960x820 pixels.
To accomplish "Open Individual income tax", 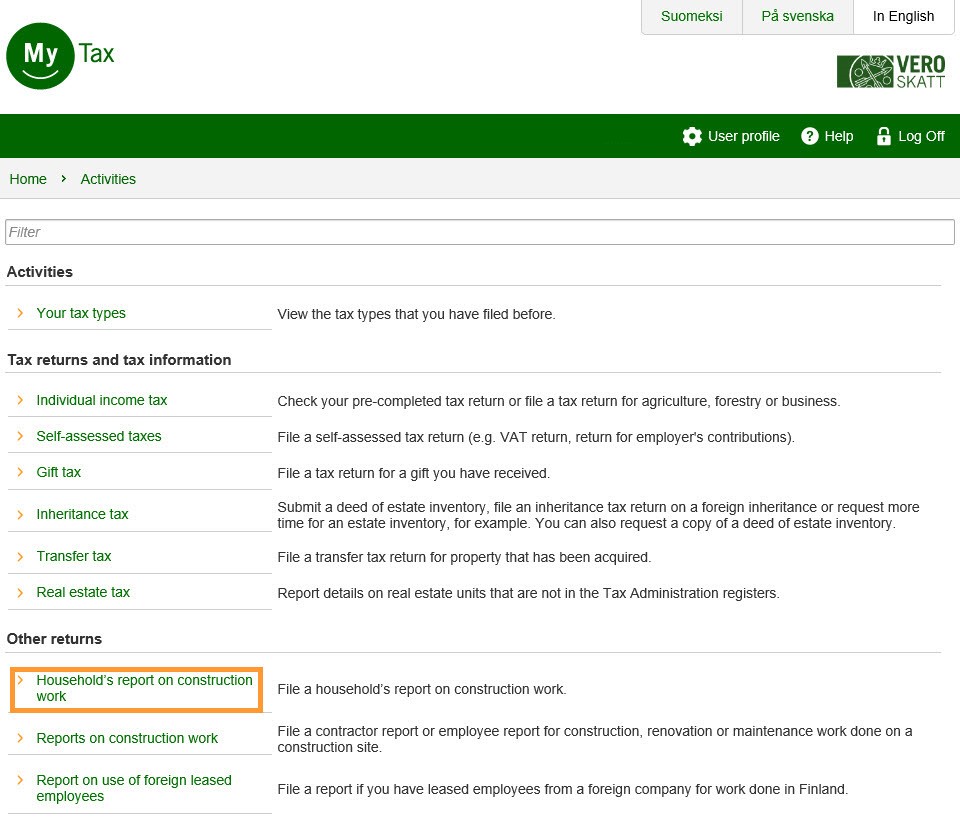I will tap(102, 400).
